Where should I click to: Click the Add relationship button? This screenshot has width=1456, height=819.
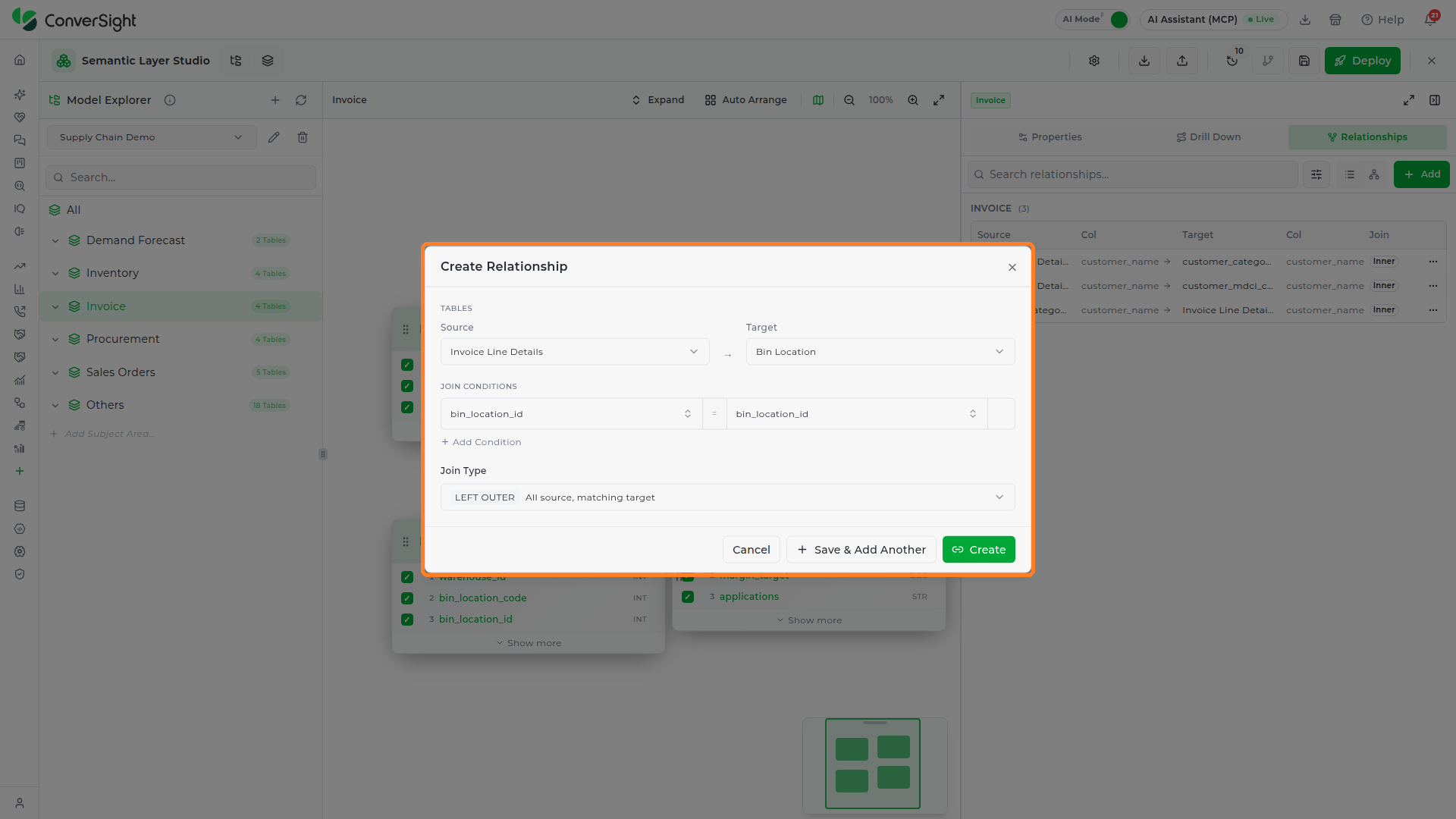click(x=1421, y=174)
